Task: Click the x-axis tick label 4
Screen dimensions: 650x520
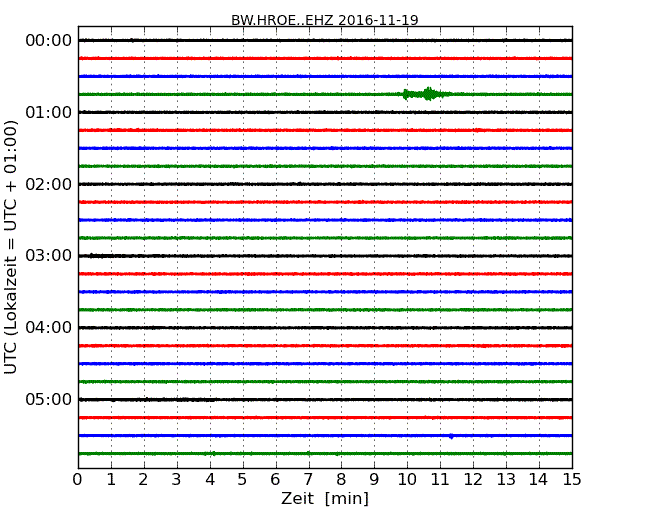Action: (x=210, y=480)
